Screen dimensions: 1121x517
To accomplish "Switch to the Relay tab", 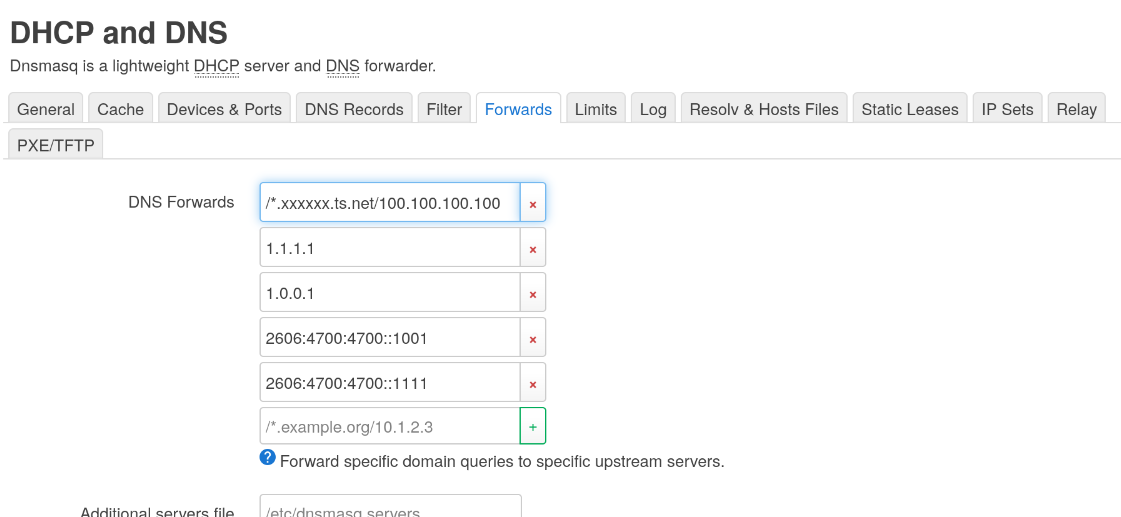I will pyautogui.click(x=1077, y=109).
